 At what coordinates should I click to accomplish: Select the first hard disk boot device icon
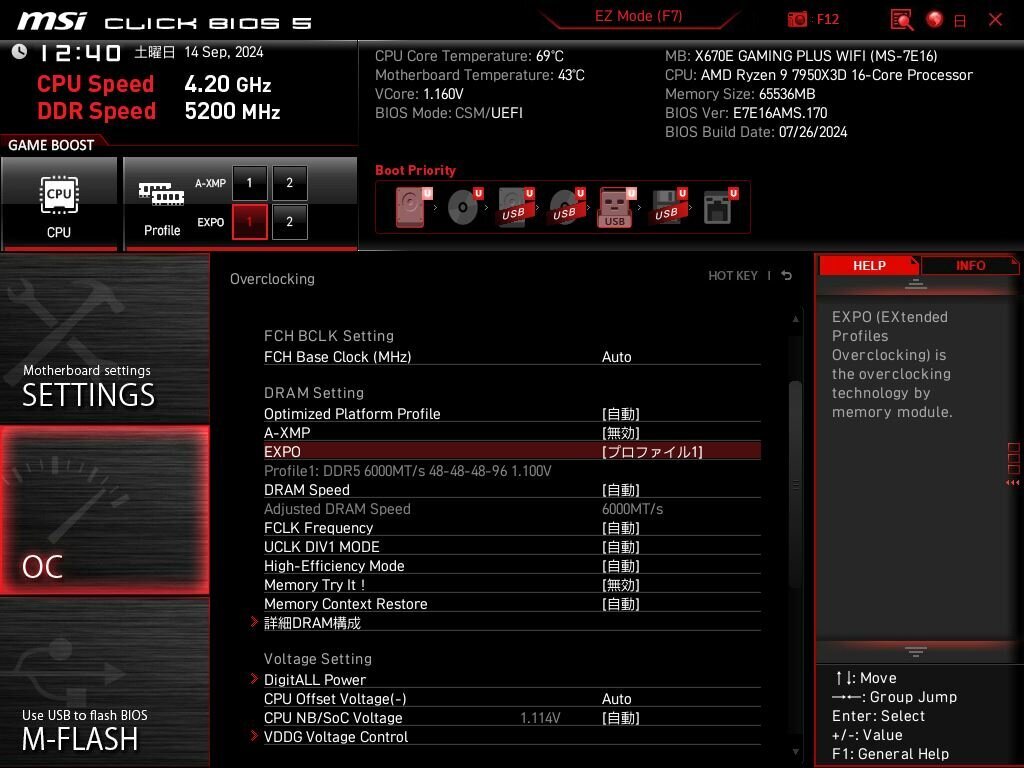pos(412,207)
